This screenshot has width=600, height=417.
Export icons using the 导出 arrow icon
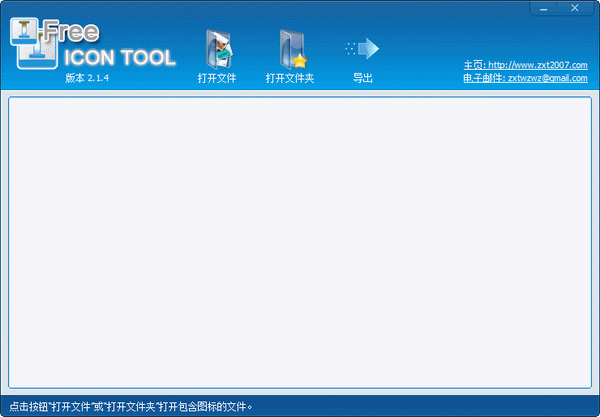(x=362, y=49)
